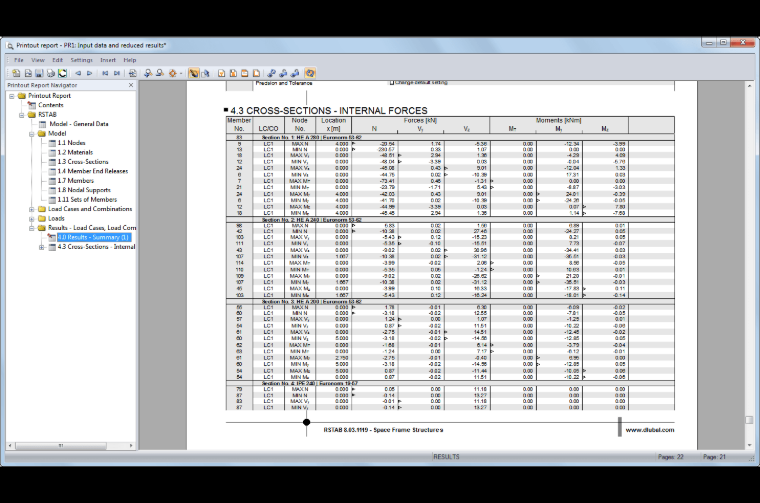Image resolution: width=760 pixels, height=503 pixels.
Task: Select 4.3 Cross-Sections - Internal tree item
Action: 96,247
